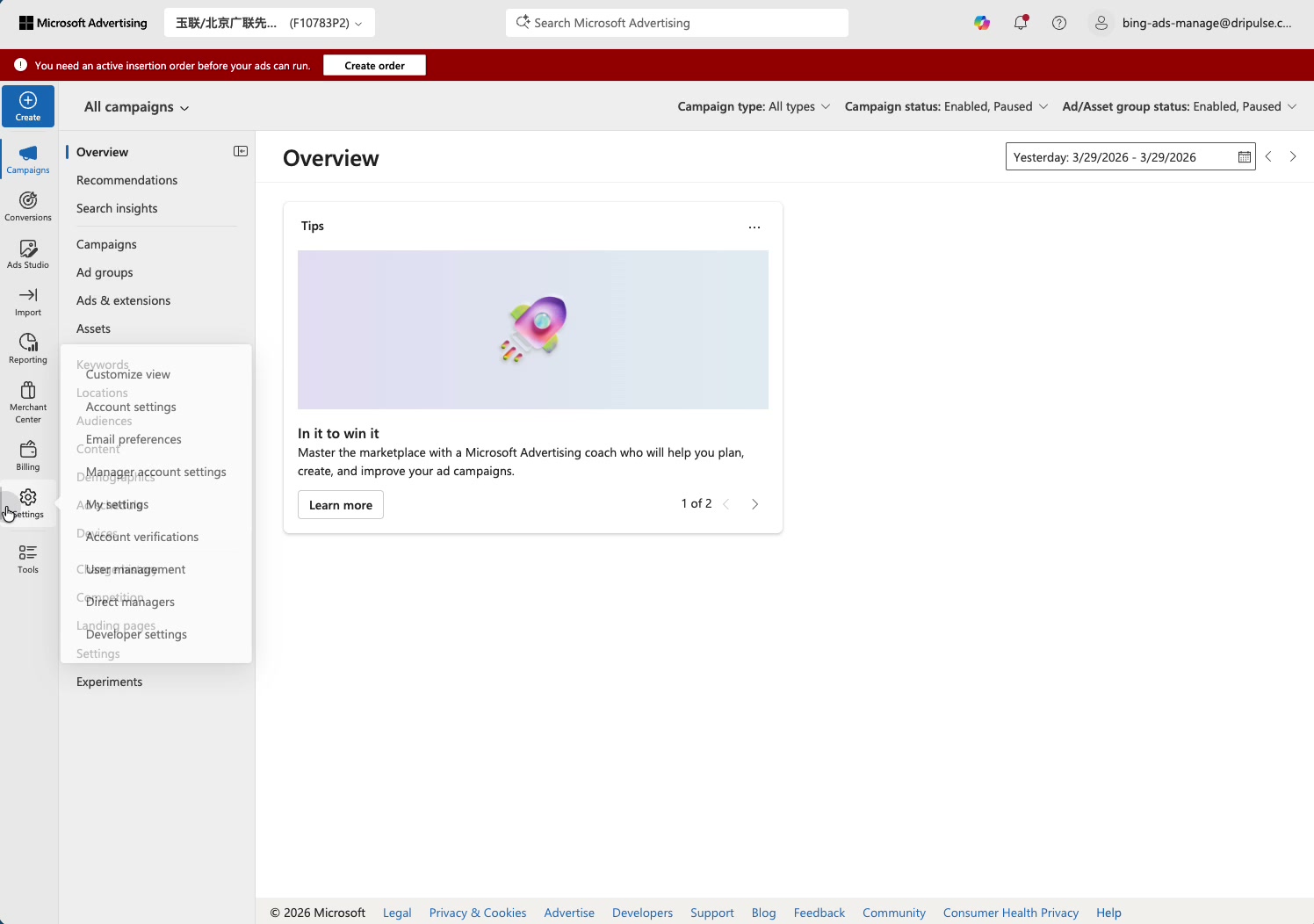The image size is (1314, 924).
Task: Click the alert icon in the red banner
Action: pyautogui.click(x=21, y=65)
